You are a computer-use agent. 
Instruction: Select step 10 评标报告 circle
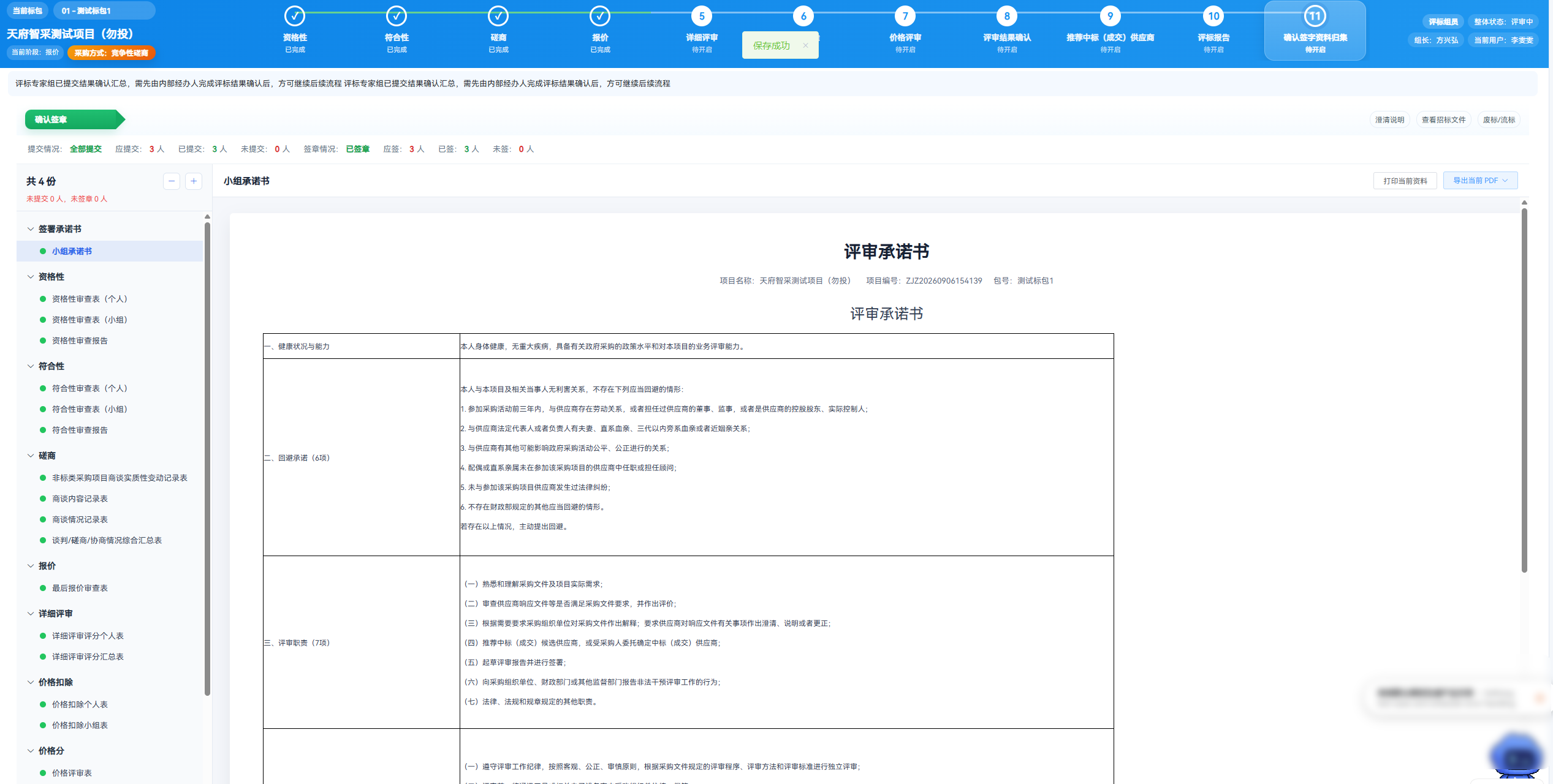click(1213, 16)
